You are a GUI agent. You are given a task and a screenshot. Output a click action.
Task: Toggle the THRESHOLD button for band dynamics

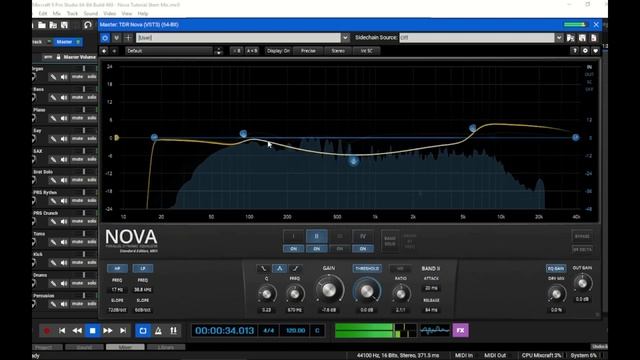(x=367, y=268)
